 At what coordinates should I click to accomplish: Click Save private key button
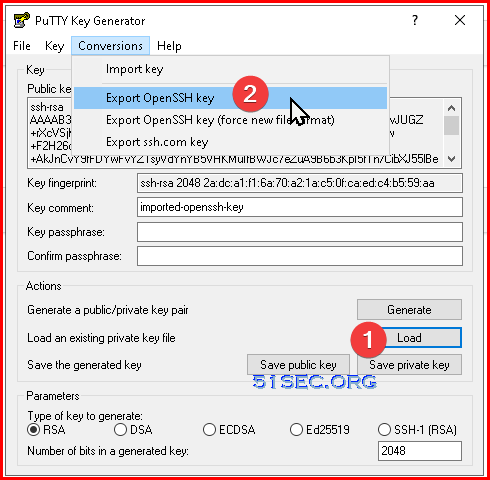point(409,365)
